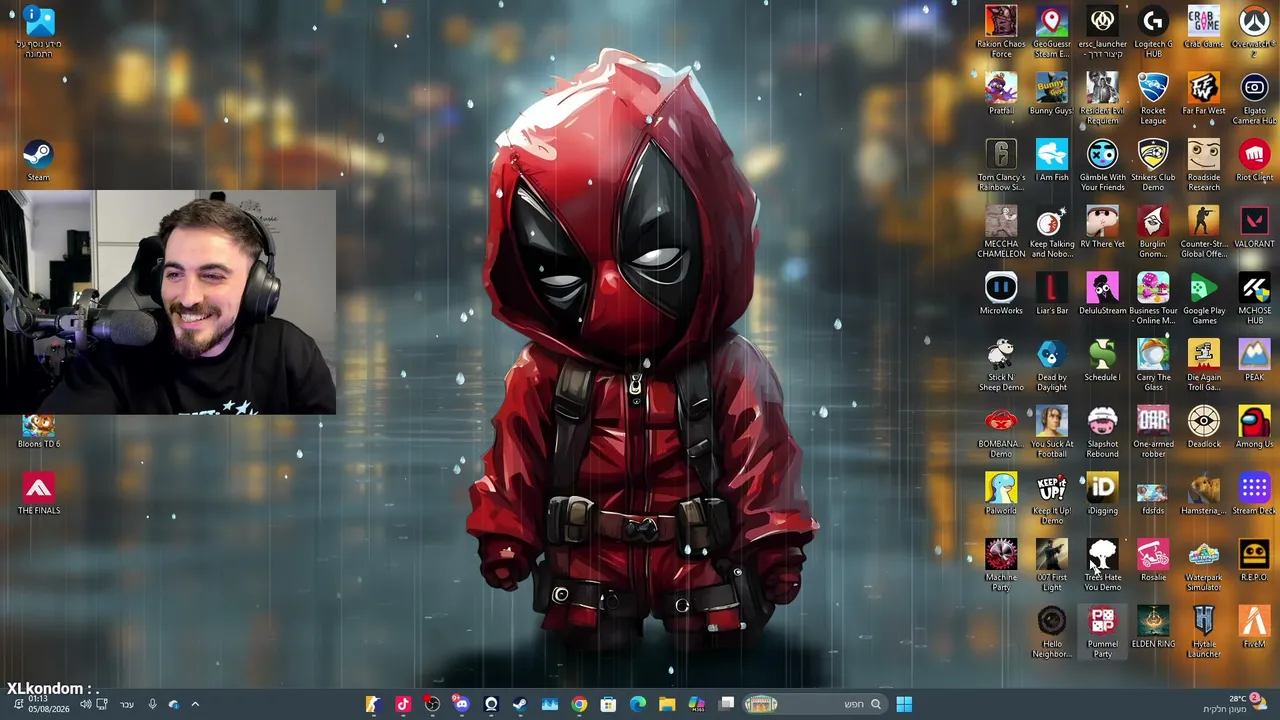This screenshot has height=720, width=1280.
Task: Select the Waterpark Simulator icon
Action: click(1204, 566)
